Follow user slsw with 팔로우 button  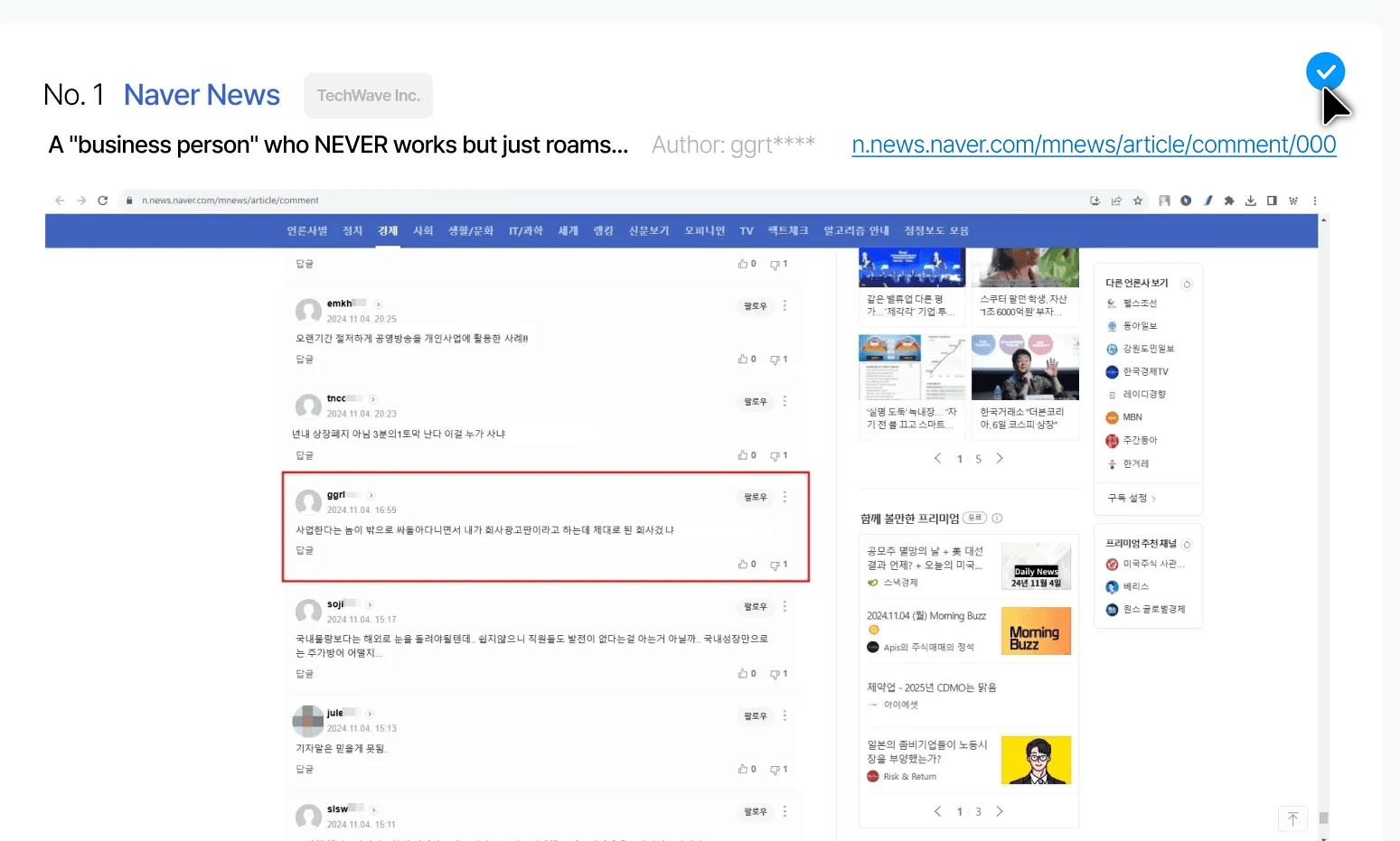756,811
